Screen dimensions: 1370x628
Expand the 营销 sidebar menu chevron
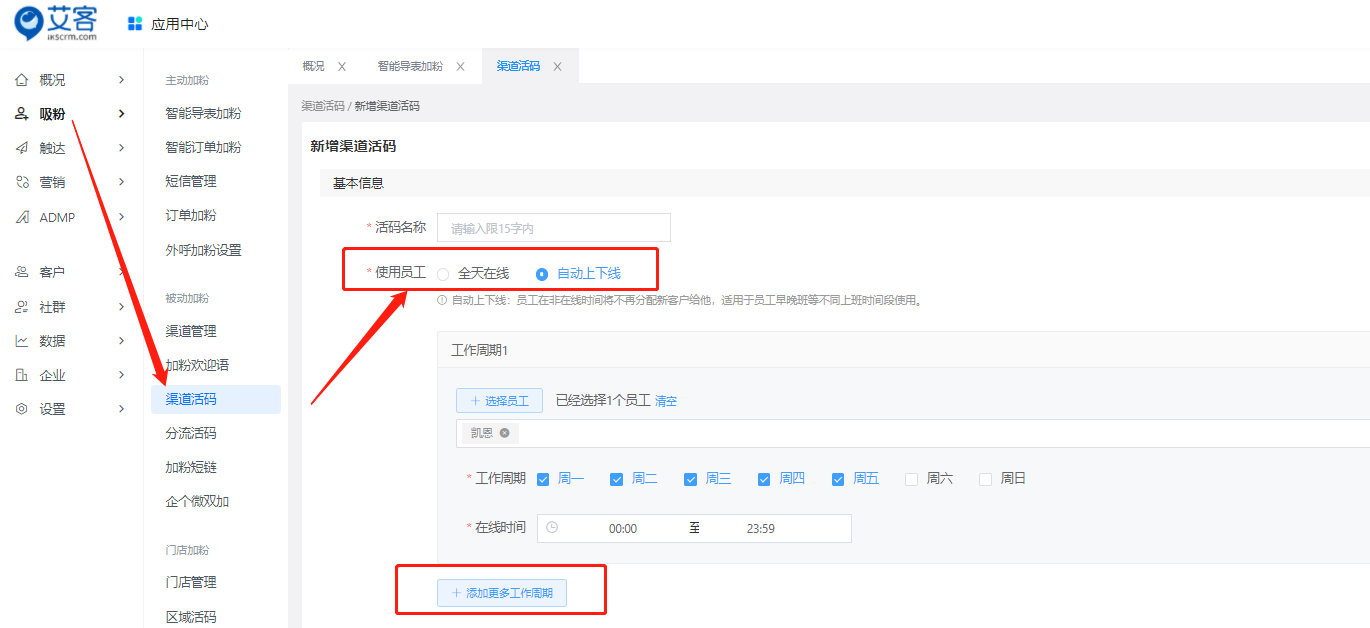(x=121, y=182)
